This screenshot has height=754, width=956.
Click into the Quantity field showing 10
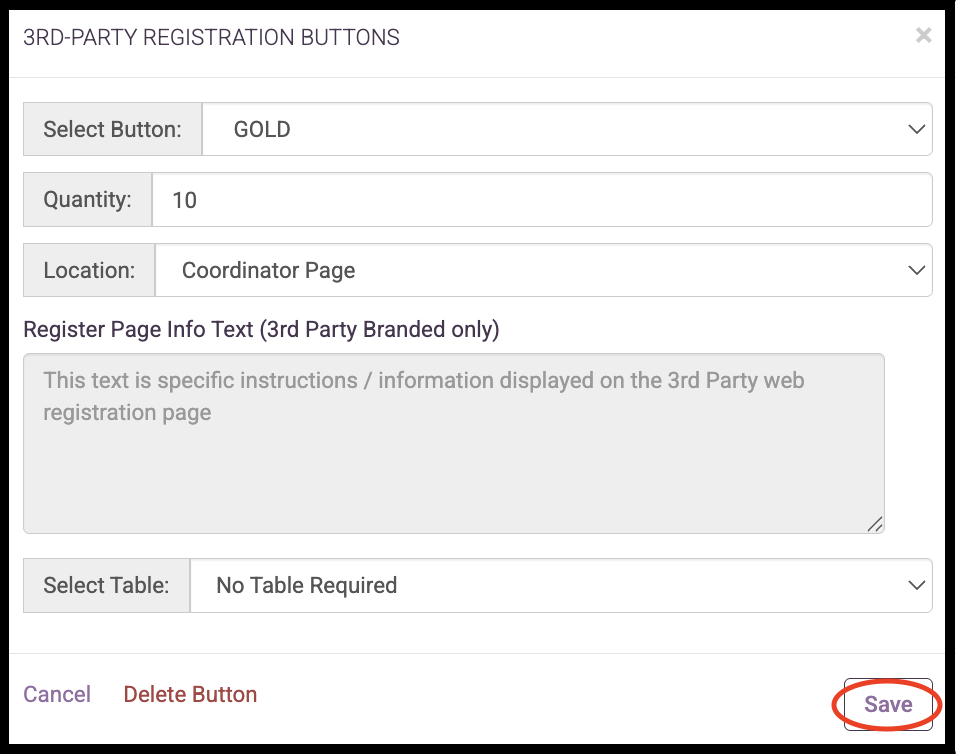click(x=541, y=200)
